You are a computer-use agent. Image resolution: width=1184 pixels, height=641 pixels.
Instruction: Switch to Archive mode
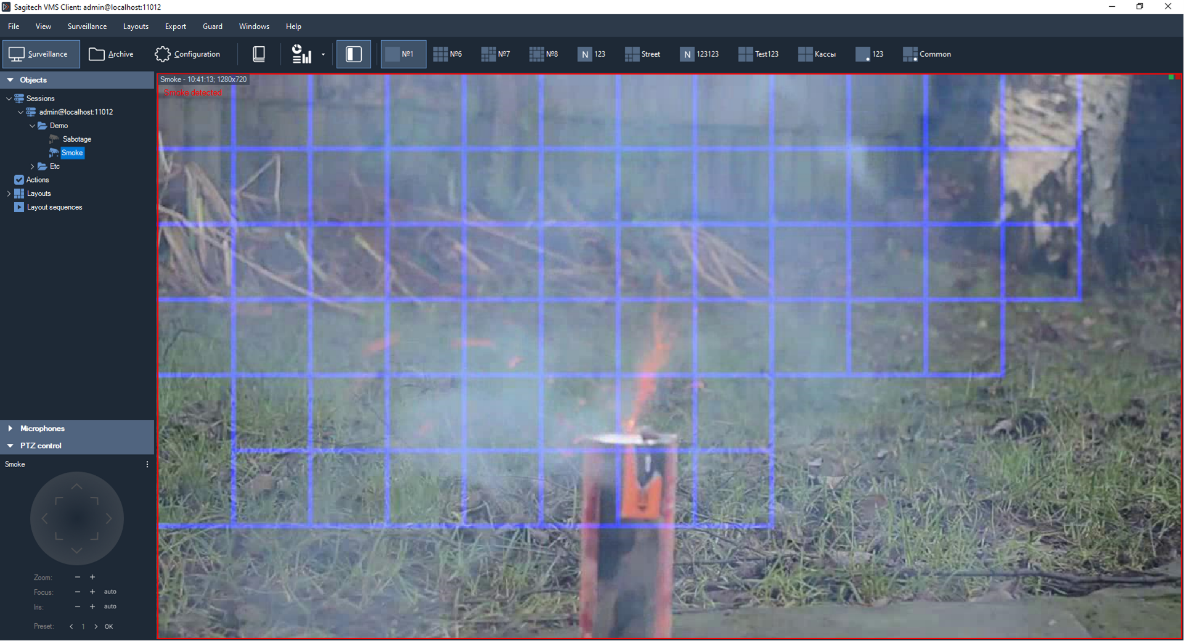coord(110,54)
